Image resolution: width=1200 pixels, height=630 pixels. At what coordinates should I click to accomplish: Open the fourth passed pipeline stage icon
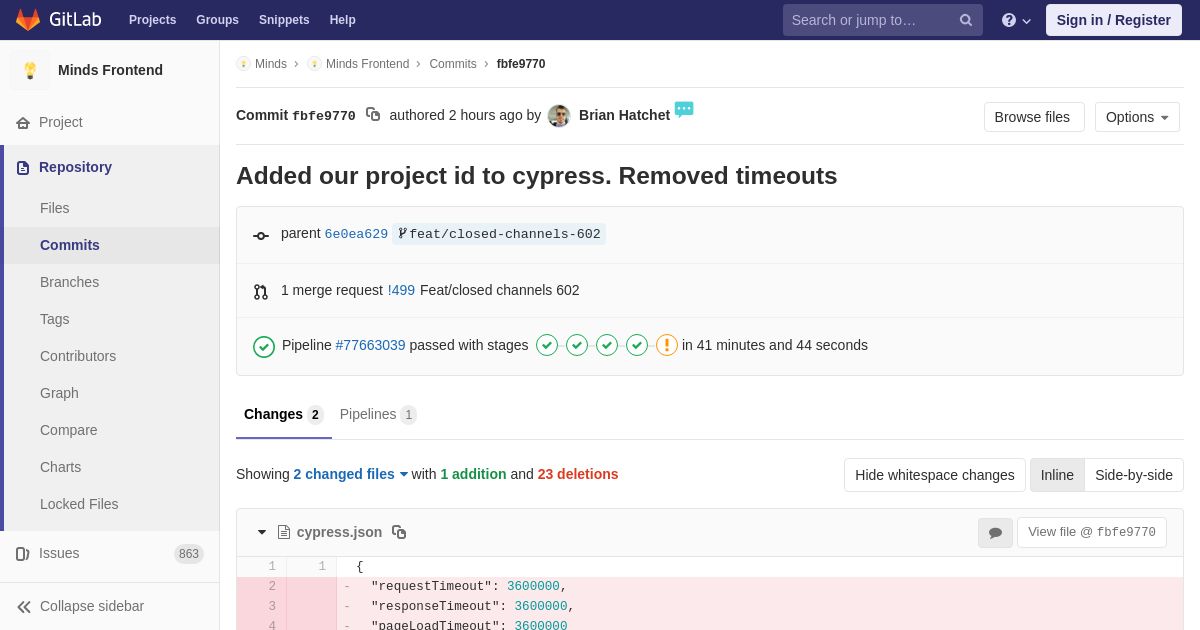(637, 345)
